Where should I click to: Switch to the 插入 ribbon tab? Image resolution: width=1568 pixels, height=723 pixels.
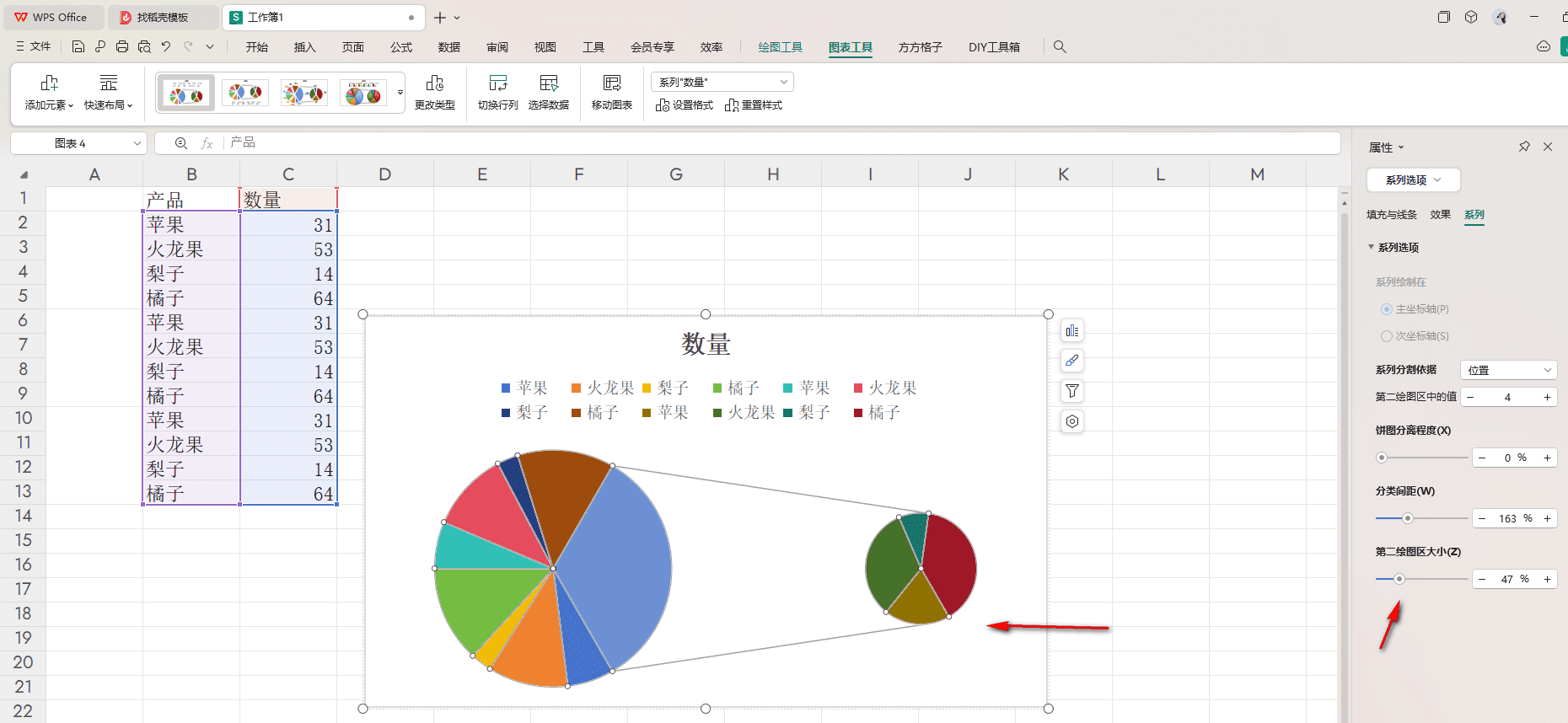point(304,47)
